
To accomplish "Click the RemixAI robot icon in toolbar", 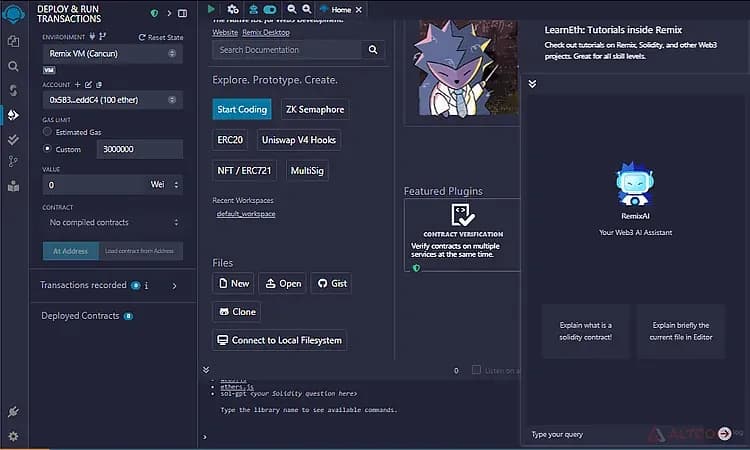I will pyautogui.click(x=254, y=9).
